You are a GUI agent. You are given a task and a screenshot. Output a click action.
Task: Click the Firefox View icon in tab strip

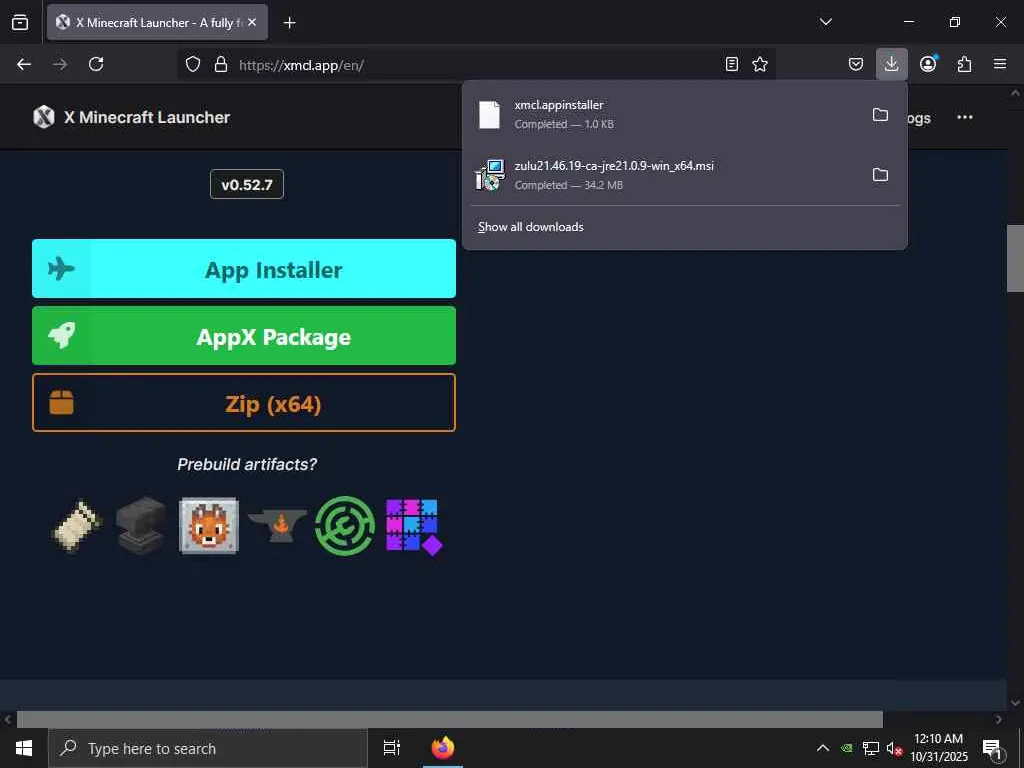point(20,22)
